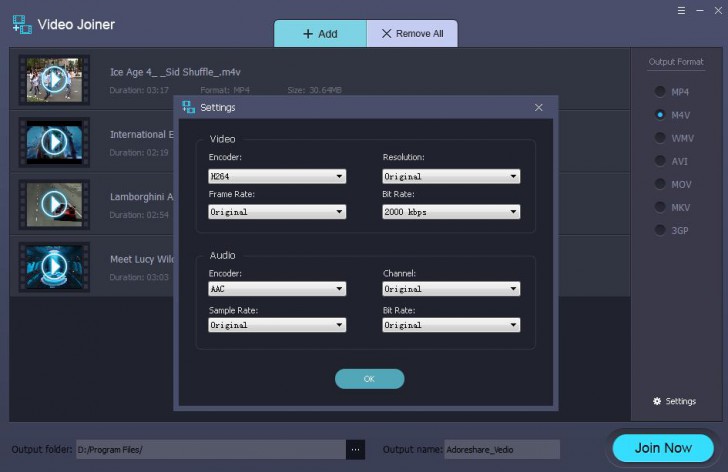Click the Add button

320,33
